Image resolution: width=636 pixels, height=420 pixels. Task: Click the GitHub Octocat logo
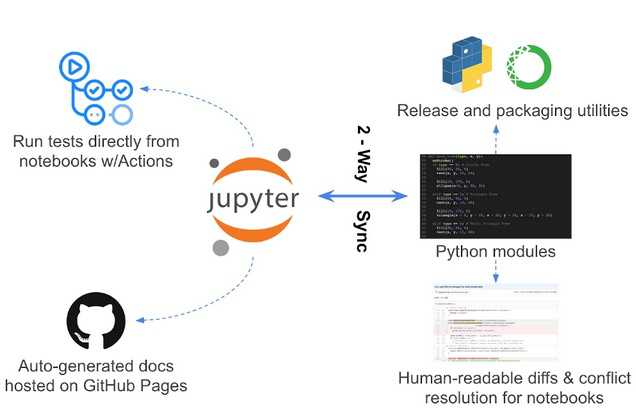[96, 321]
